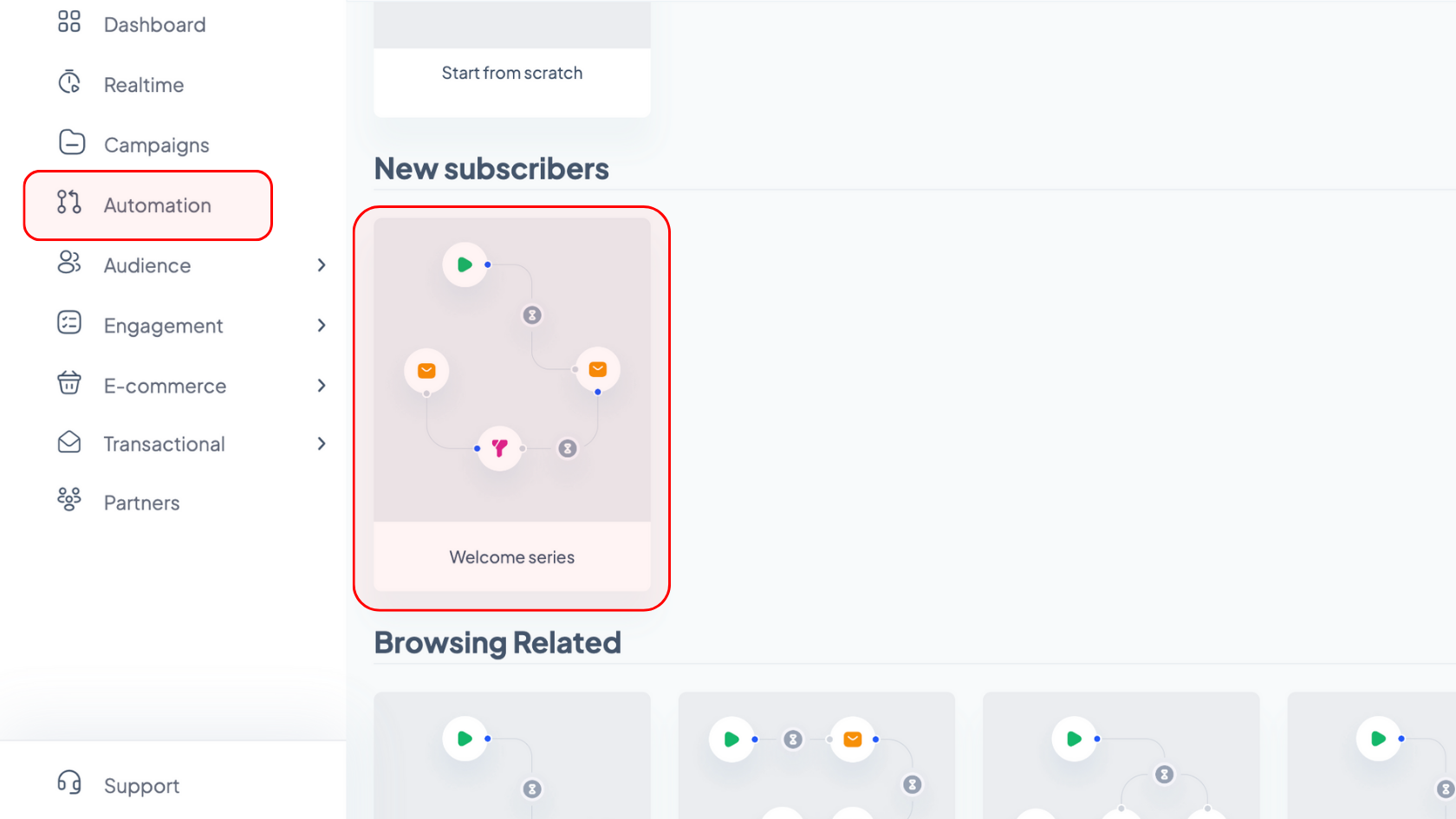Click the Transactional envelope icon
Screen dimensions: 1456x819
[x=69, y=442]
